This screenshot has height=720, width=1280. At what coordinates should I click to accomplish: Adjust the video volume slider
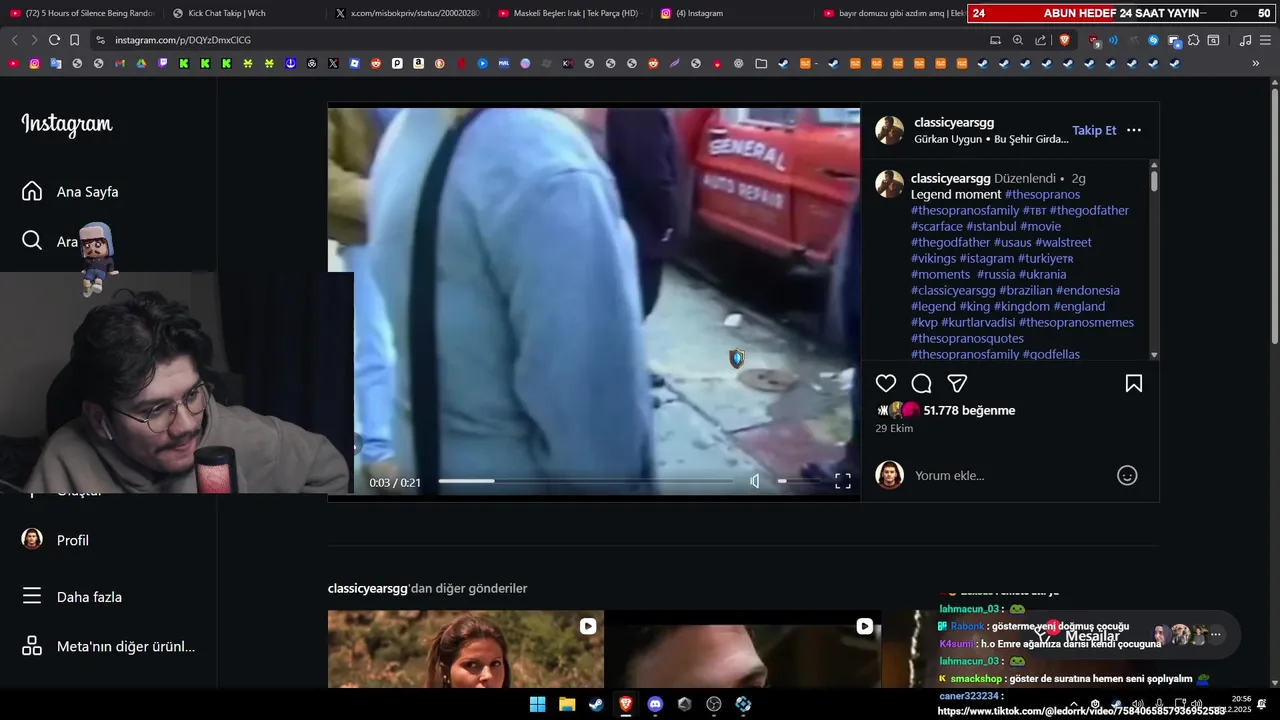point(797,481)
